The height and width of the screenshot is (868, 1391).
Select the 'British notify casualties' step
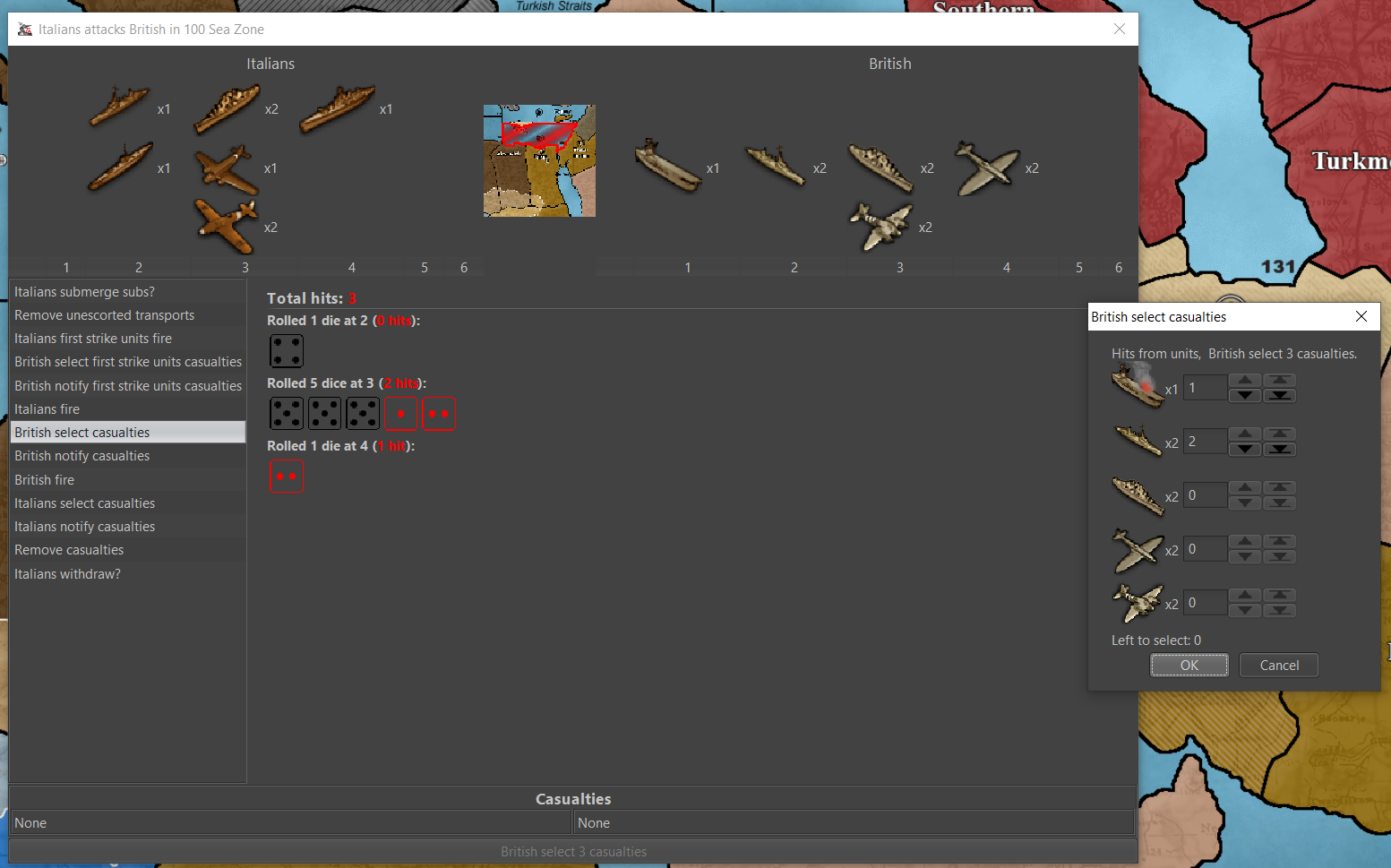[x=128, y=456]
